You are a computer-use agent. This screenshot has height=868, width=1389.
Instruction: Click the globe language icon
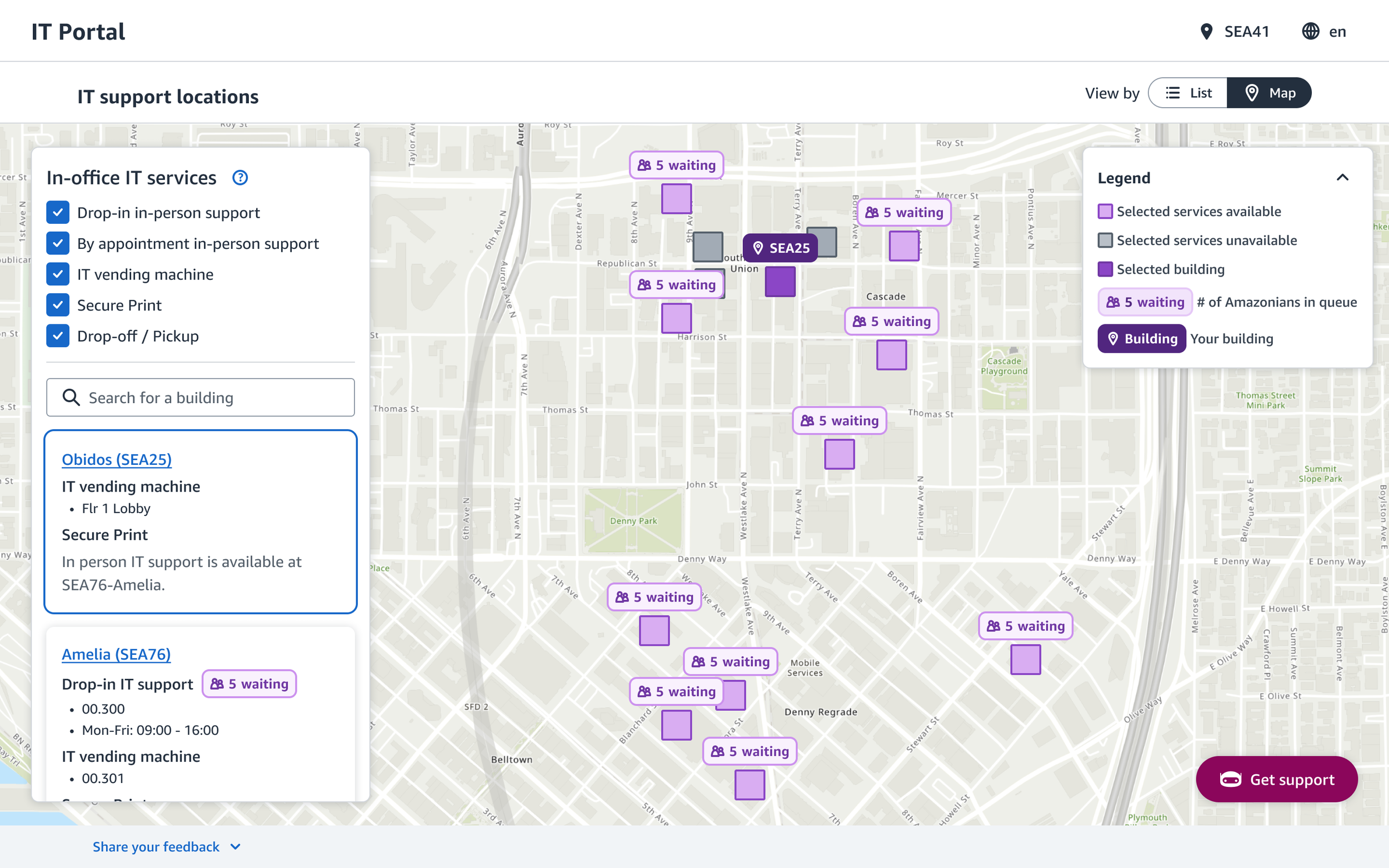coord(1310,32)
